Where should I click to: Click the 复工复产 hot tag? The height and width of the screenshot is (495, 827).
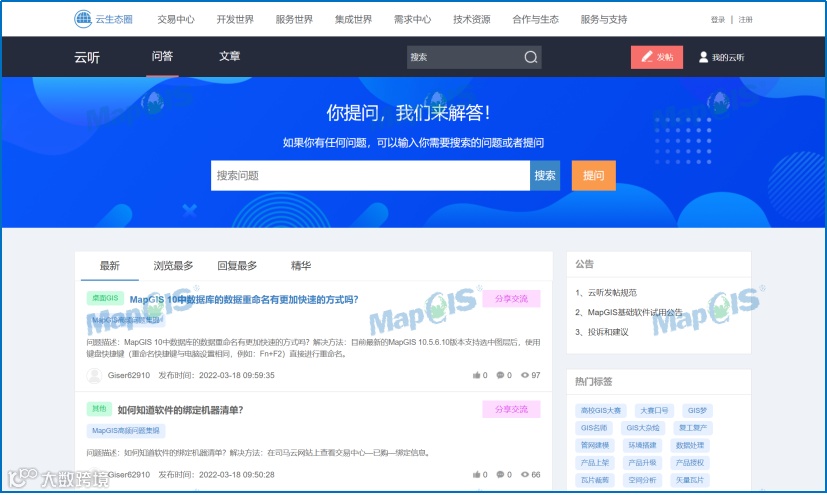[693, 428]
